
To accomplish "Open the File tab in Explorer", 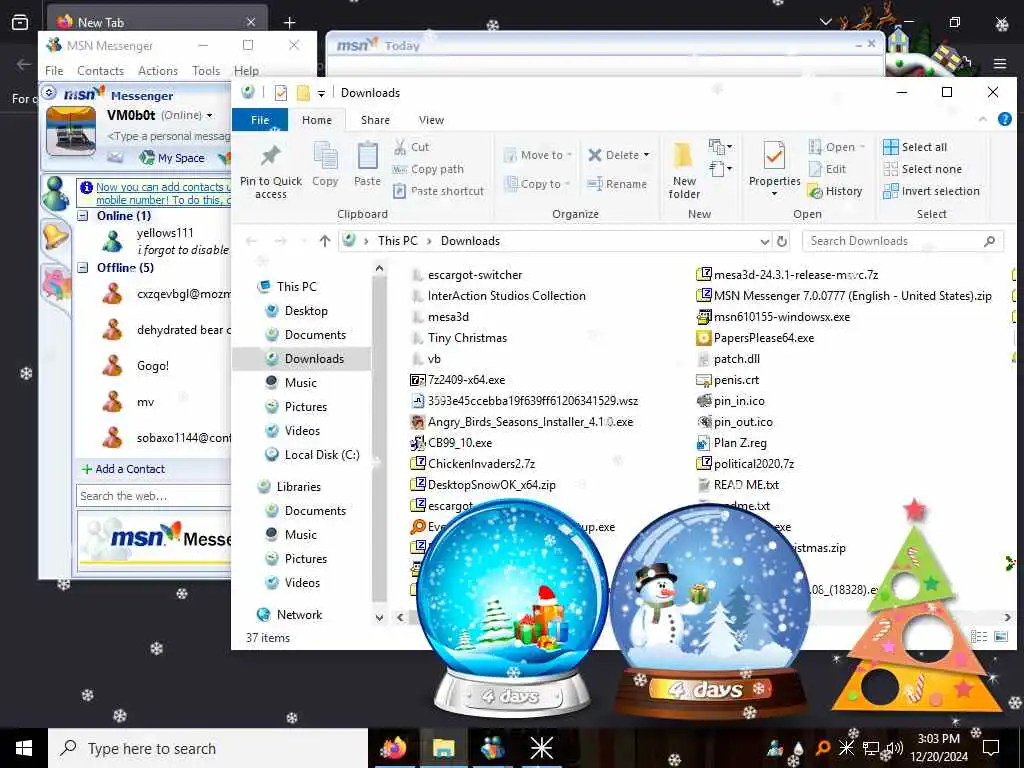I will (x=260, y=120).
